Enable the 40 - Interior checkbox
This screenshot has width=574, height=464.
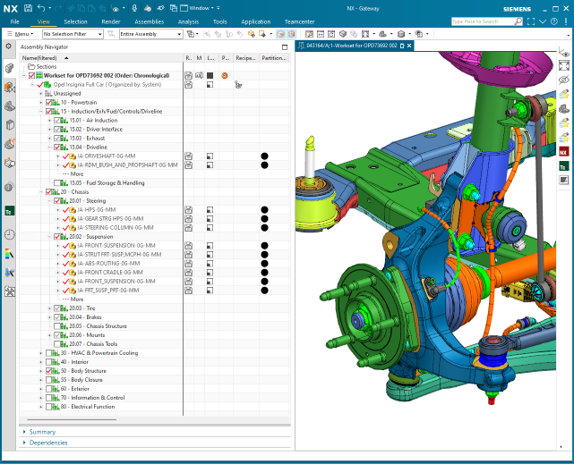coord(49,362)
